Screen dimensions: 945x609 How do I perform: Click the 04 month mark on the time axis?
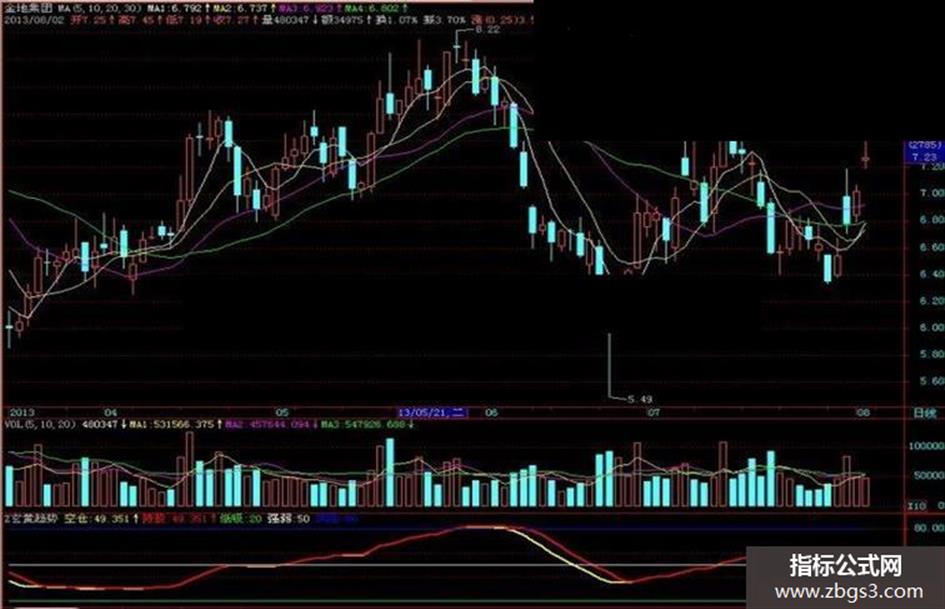[x=110, y=412]
